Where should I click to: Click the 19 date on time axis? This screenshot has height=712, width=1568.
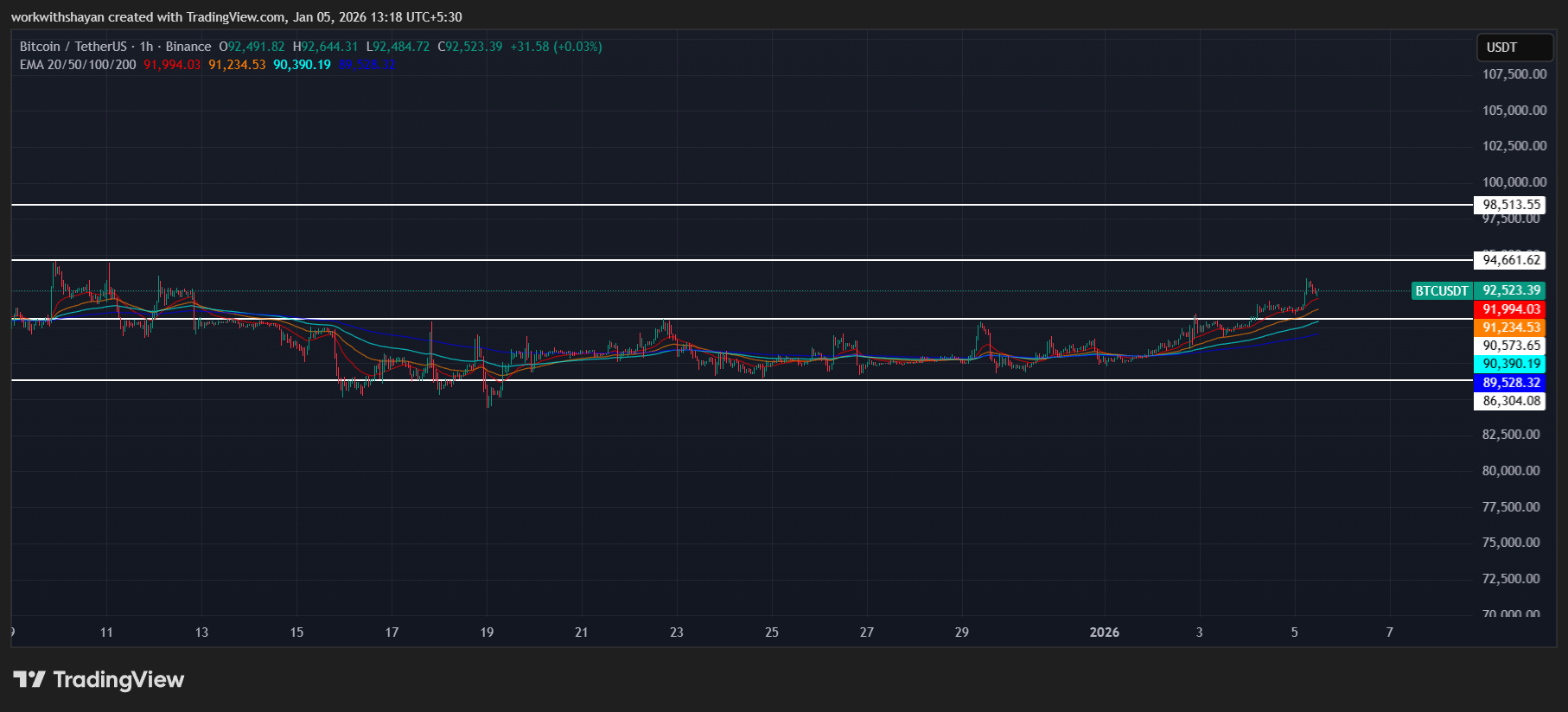pyautogui.click(x=487, y=633)
